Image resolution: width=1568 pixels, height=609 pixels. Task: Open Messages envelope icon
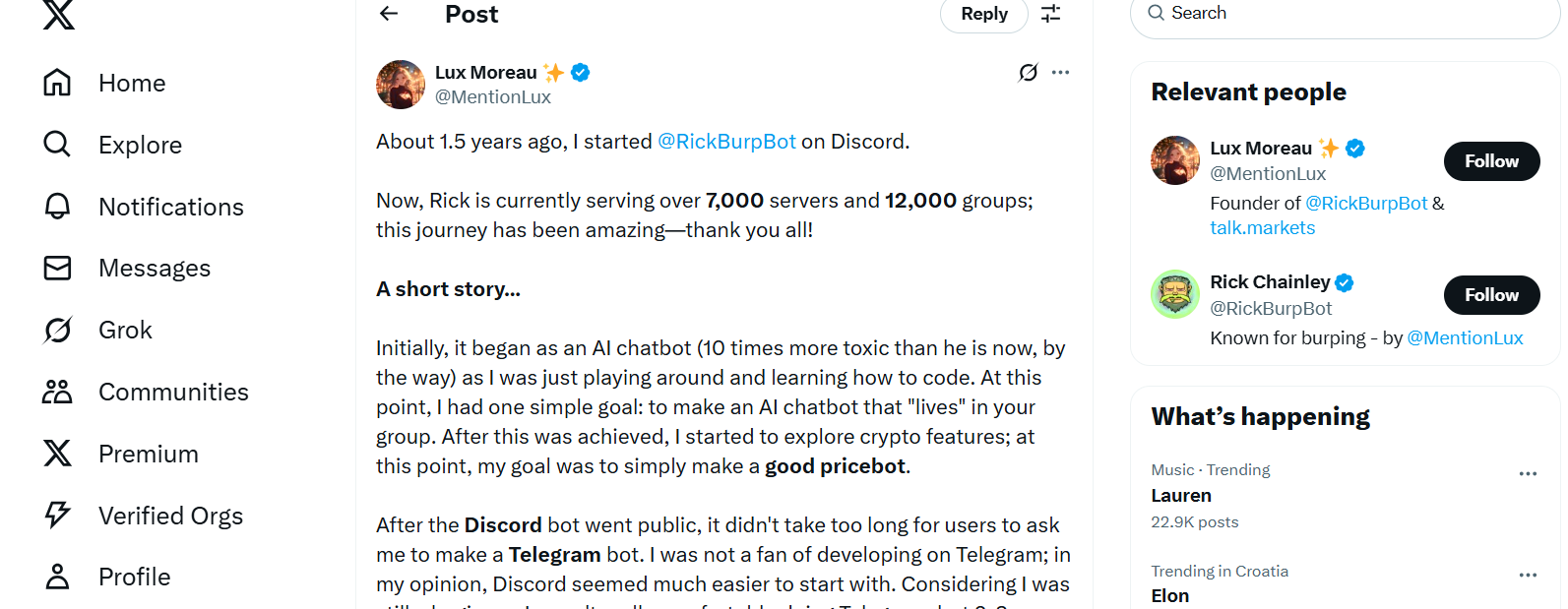(x=57, y=268)
